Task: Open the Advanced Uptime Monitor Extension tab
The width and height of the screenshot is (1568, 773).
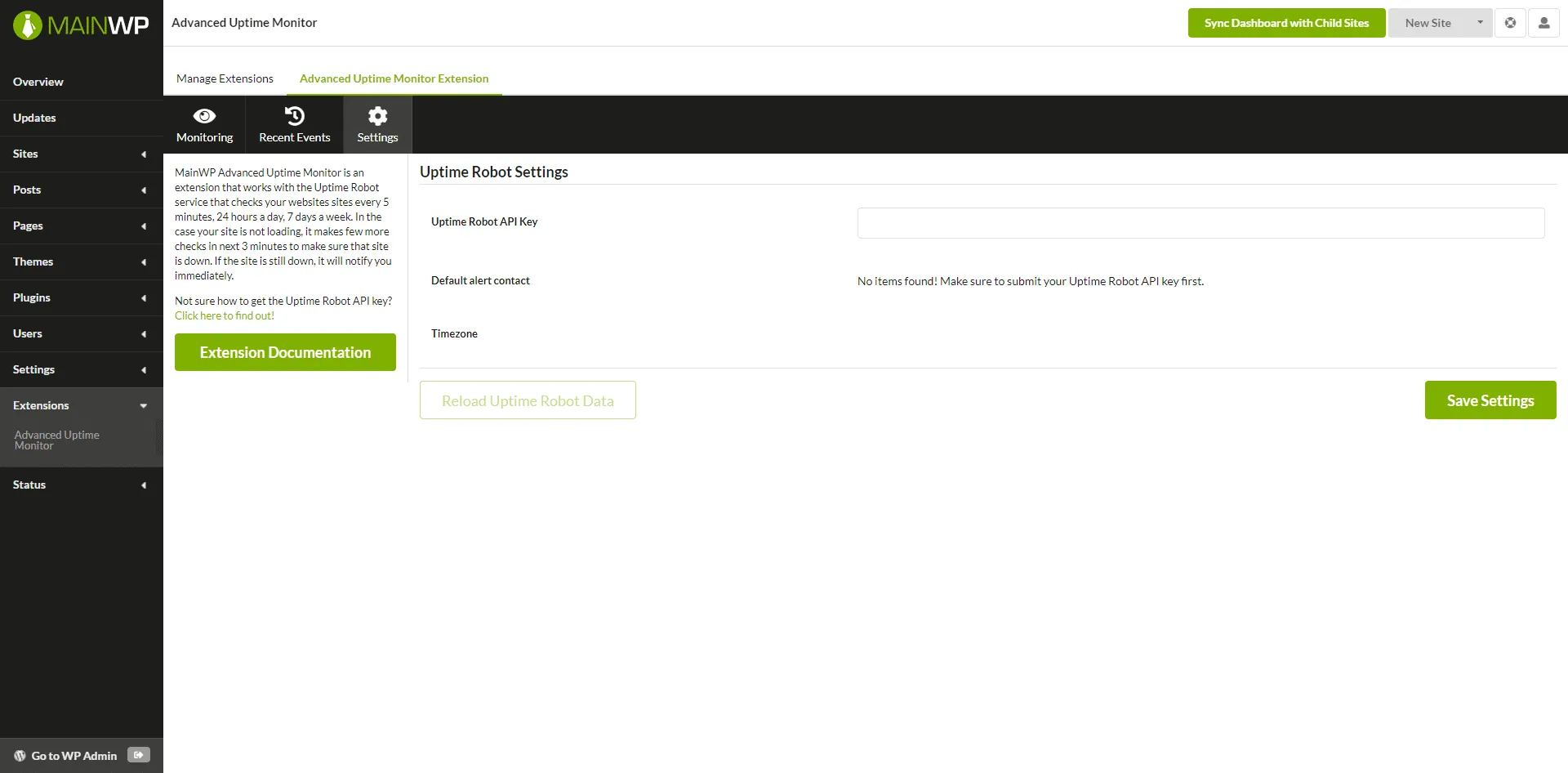Action: [394, 78]
